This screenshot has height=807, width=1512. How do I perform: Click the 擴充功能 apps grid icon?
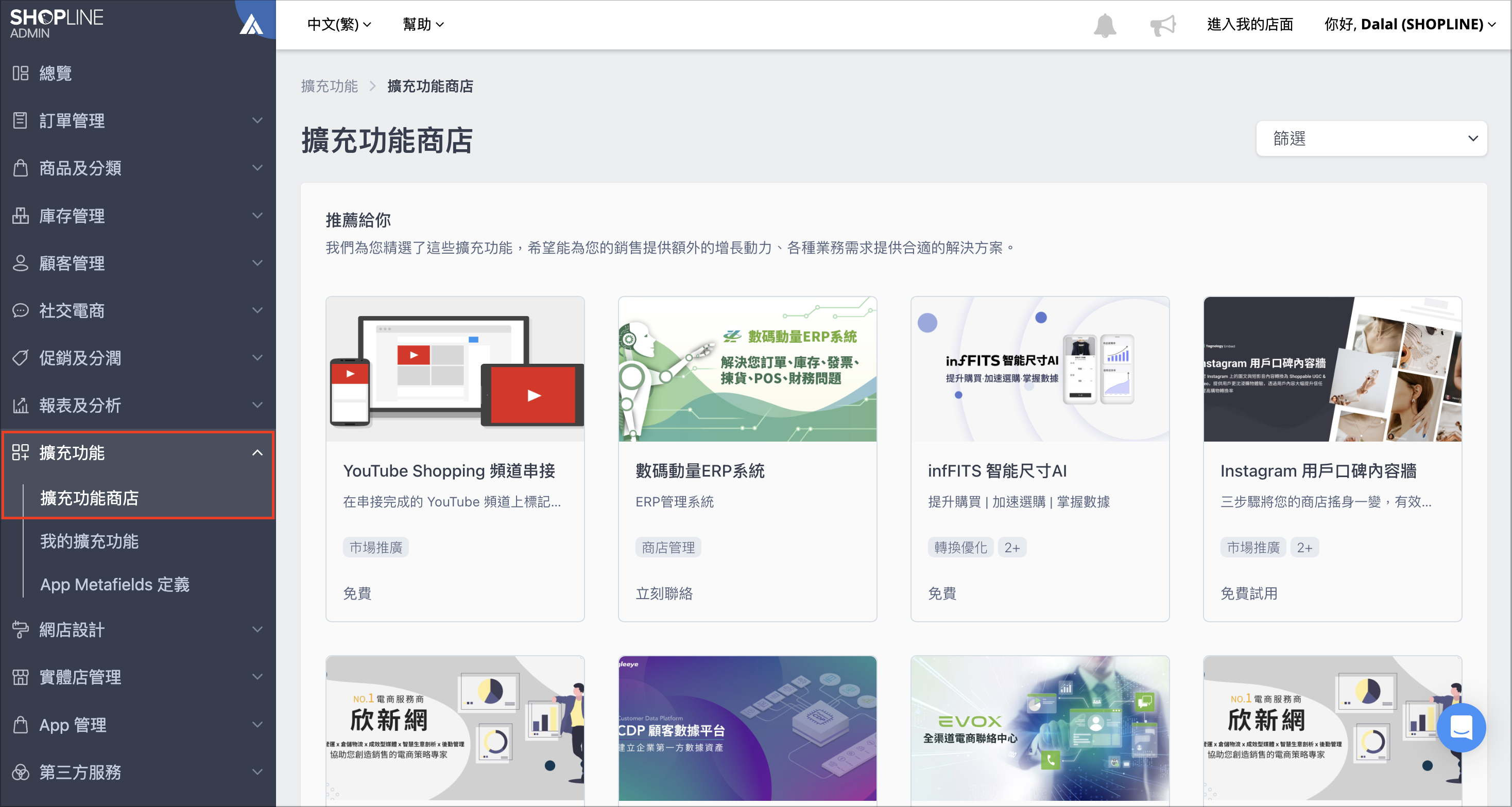21,452
